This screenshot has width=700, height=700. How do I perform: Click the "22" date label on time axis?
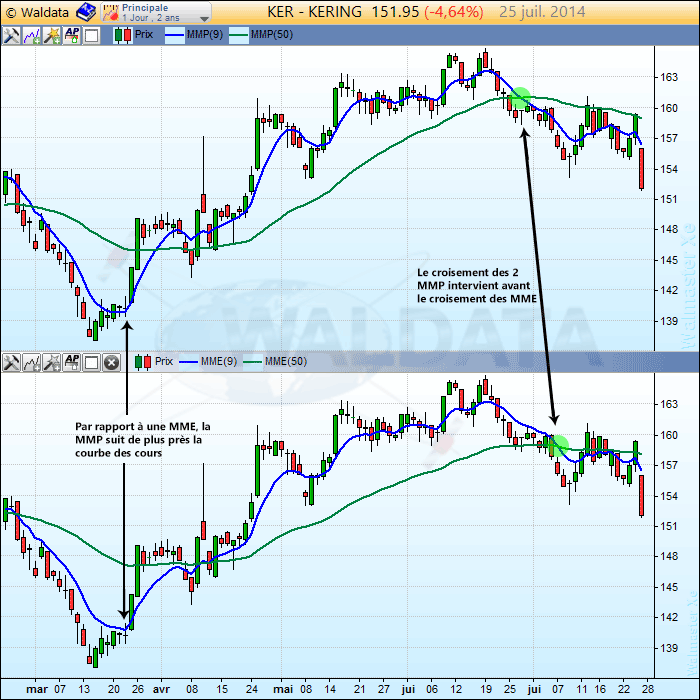click(x=624, y=689)
